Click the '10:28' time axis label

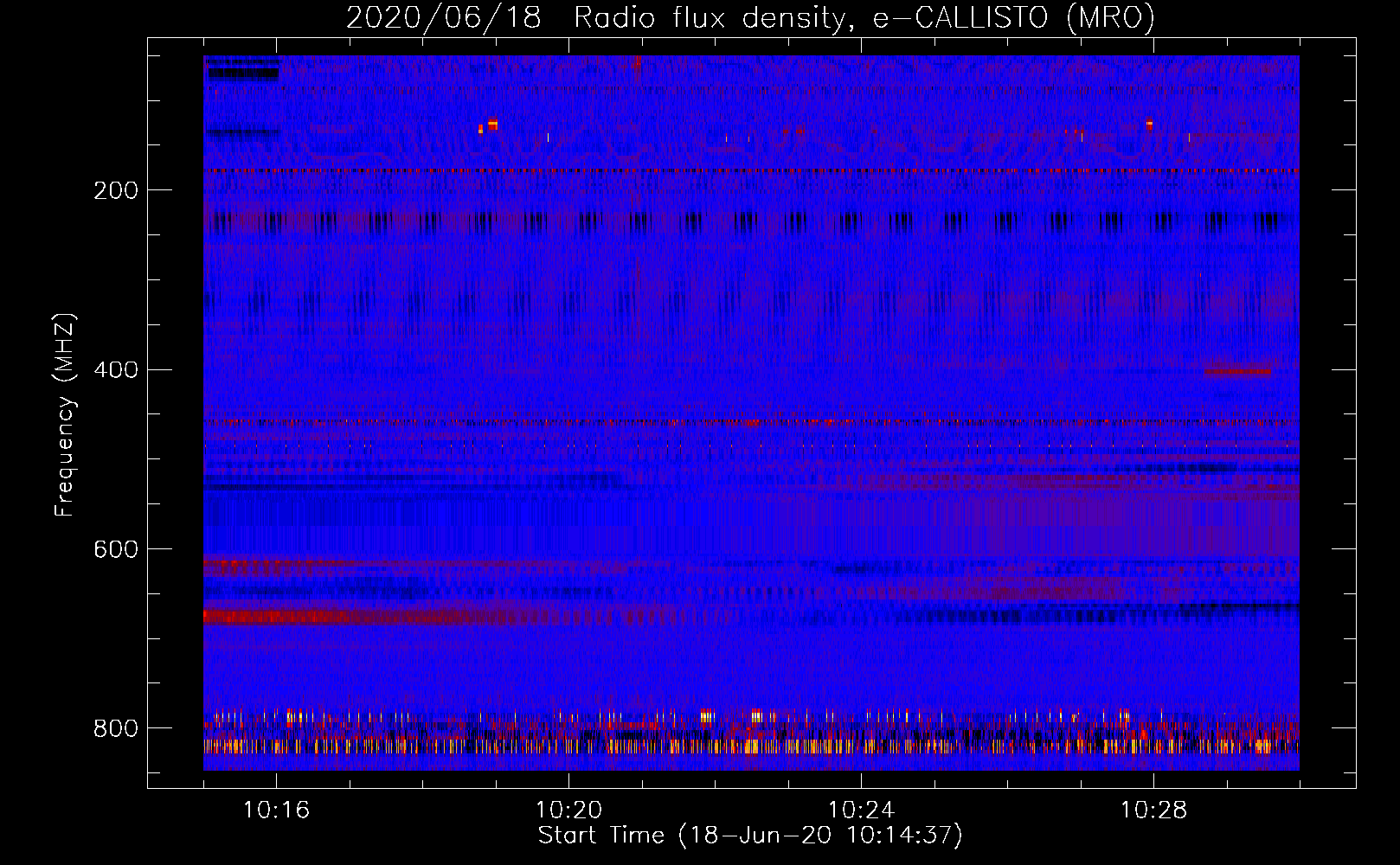pyautogui.click(x=1153, y=811)
